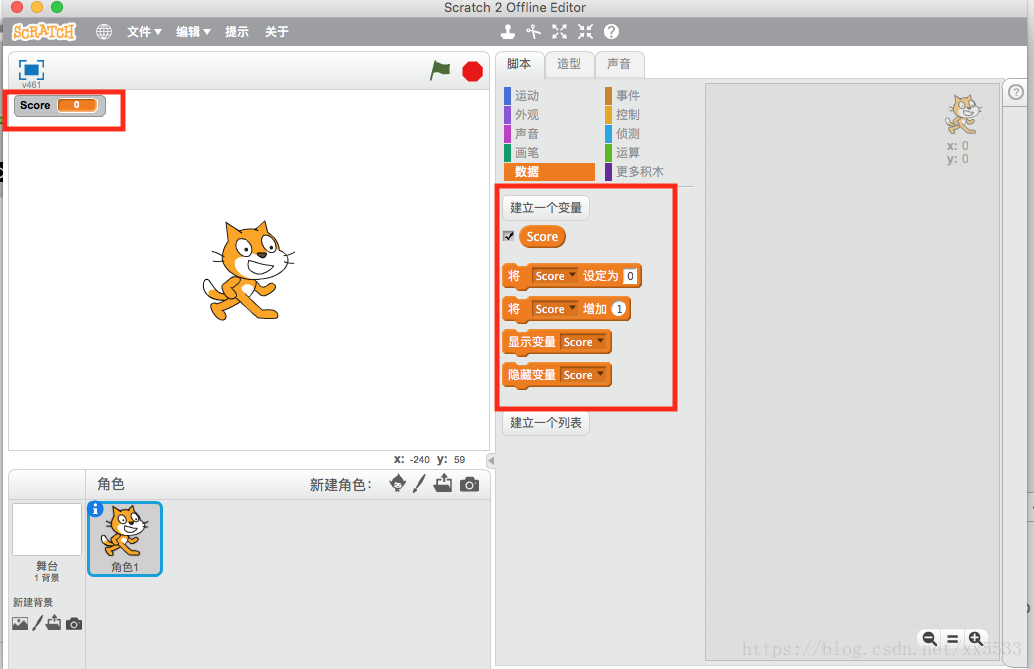This screenshot has width=1034, height=669.
Task: Select the 运动 block category
Action: pos(549,96)
